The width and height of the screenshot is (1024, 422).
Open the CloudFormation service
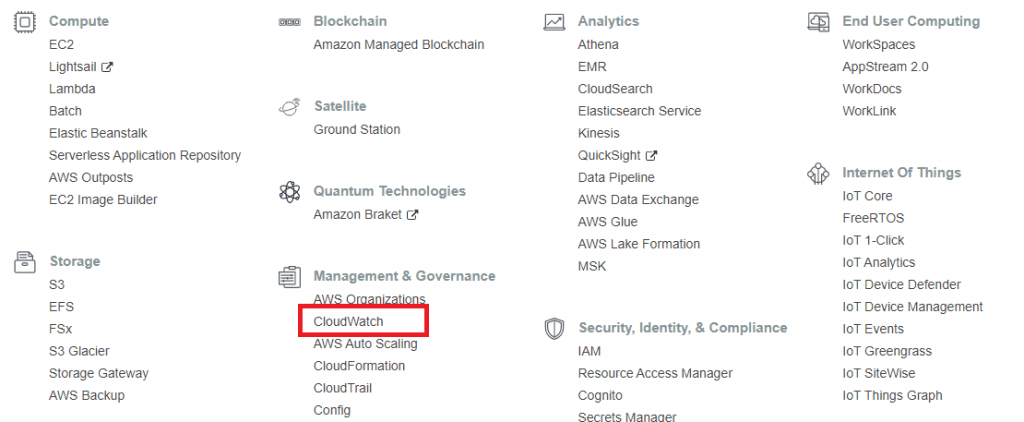click(359, 366)
